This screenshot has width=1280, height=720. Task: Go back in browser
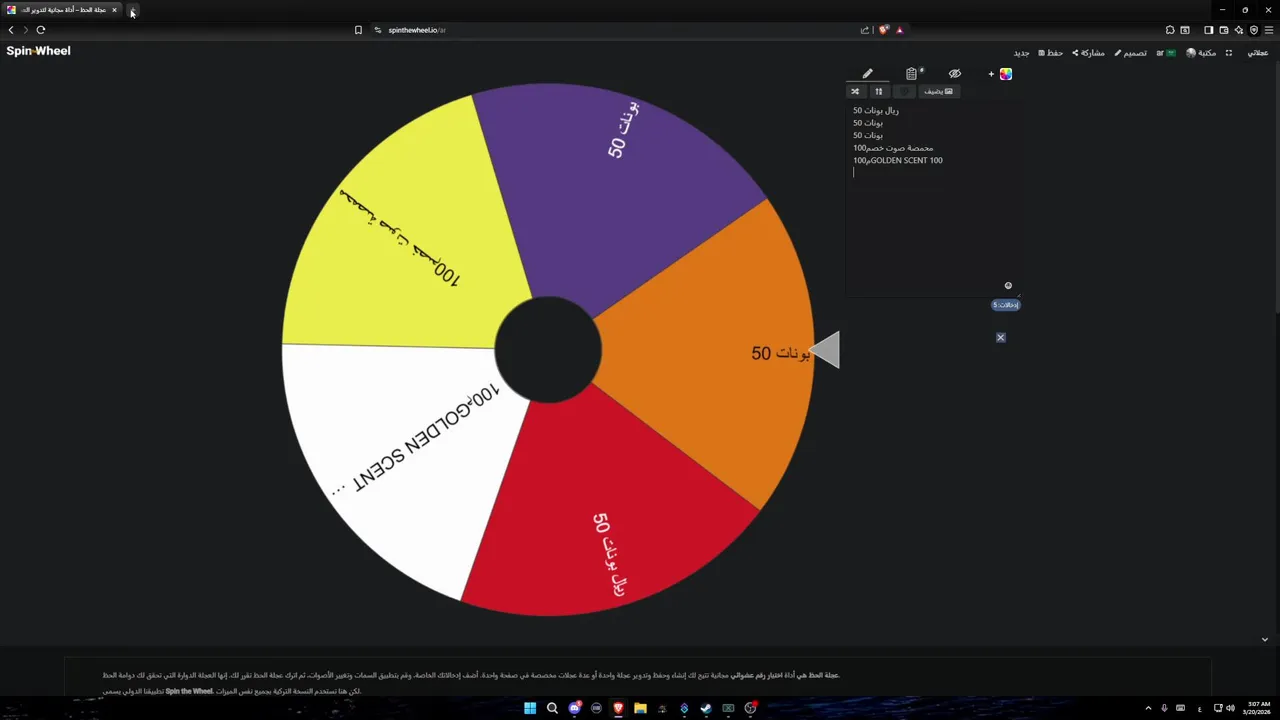tap(11, 30)
